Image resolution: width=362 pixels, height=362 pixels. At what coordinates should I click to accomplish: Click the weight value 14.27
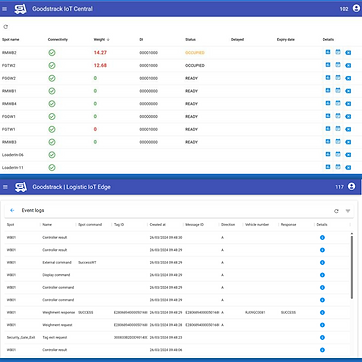[100, 53]
